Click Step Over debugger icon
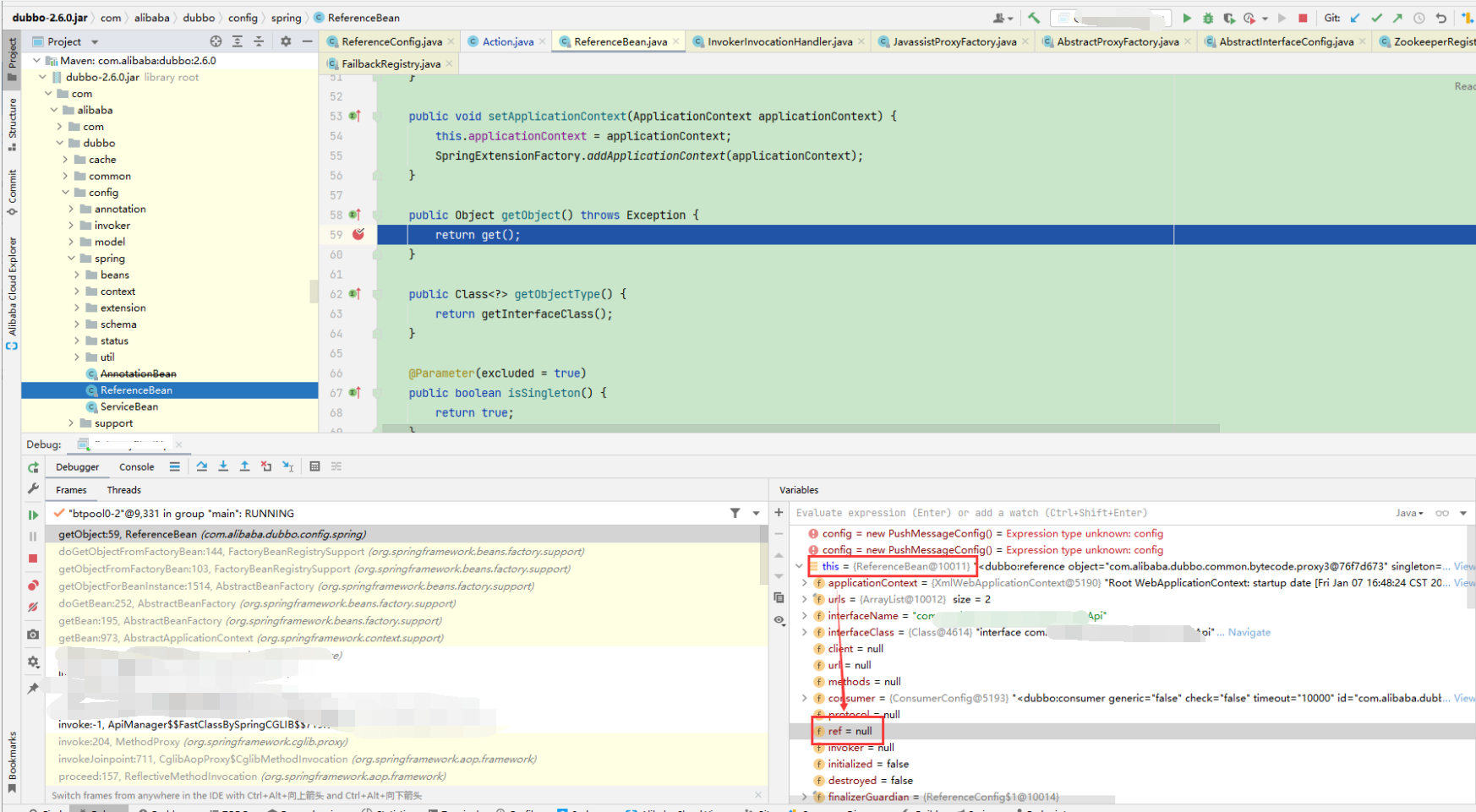The width and height of the screenshot is (1476, 812). click(x=202, y=466)
